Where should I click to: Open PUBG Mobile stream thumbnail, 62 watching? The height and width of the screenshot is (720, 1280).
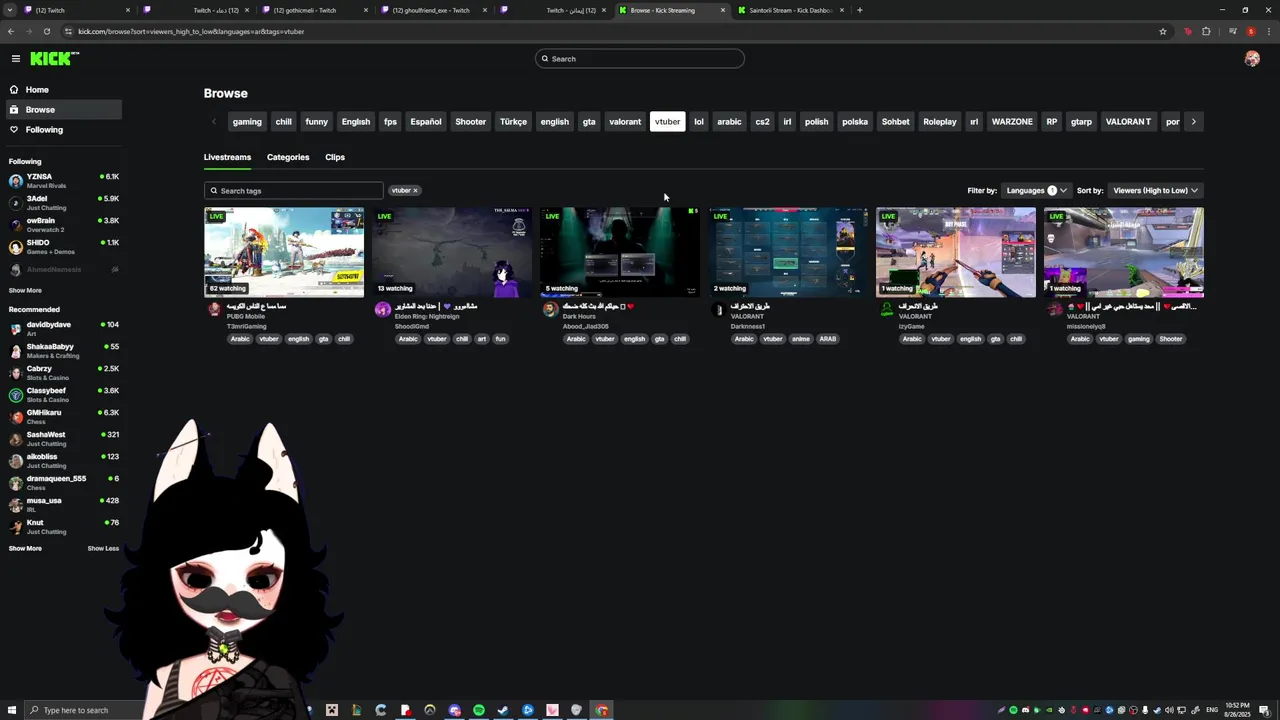point(284,252)
